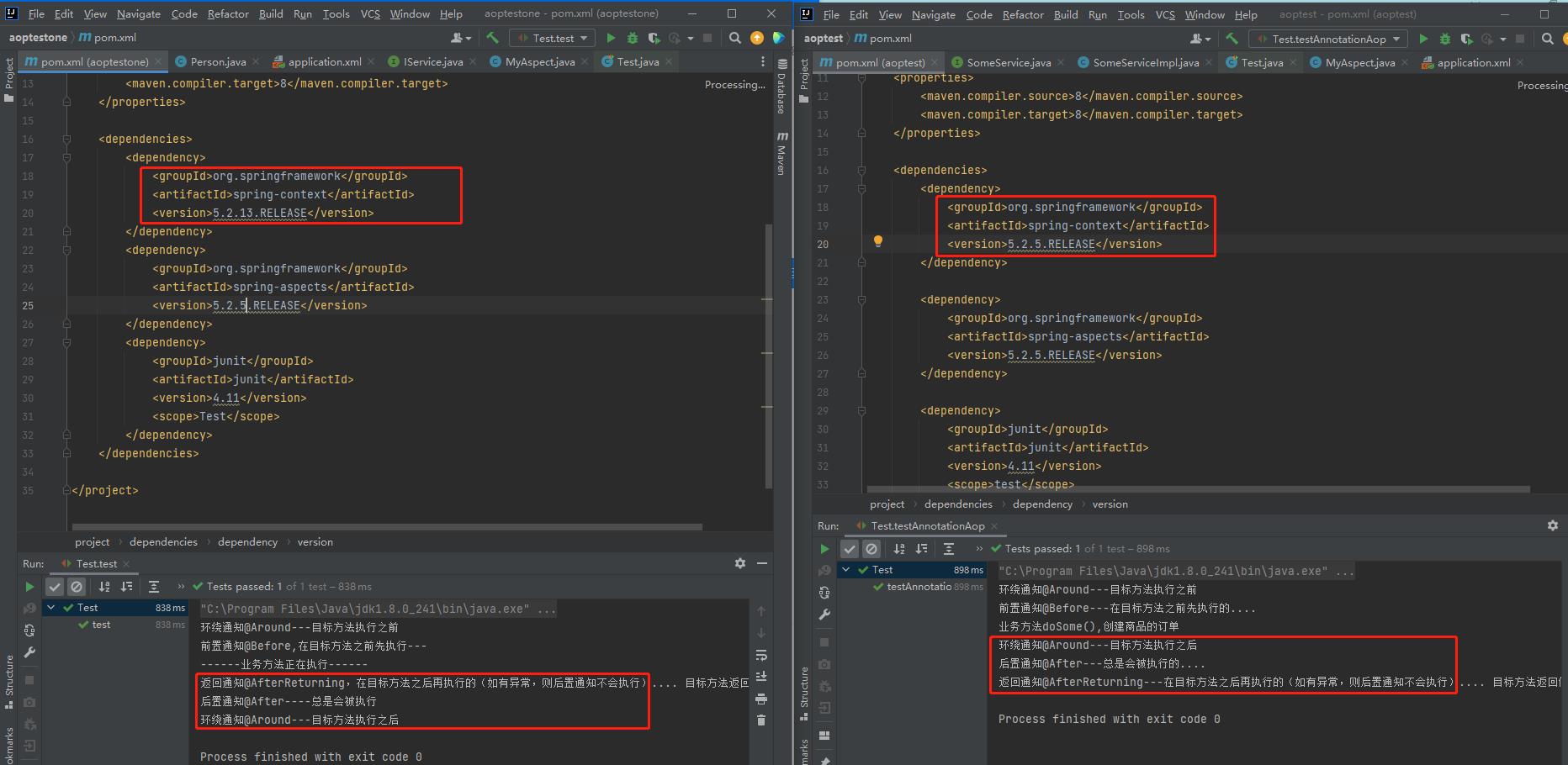Click aoptestone project name in navigation bar
Screen dimensions: 1568x765
pos(38,38)
